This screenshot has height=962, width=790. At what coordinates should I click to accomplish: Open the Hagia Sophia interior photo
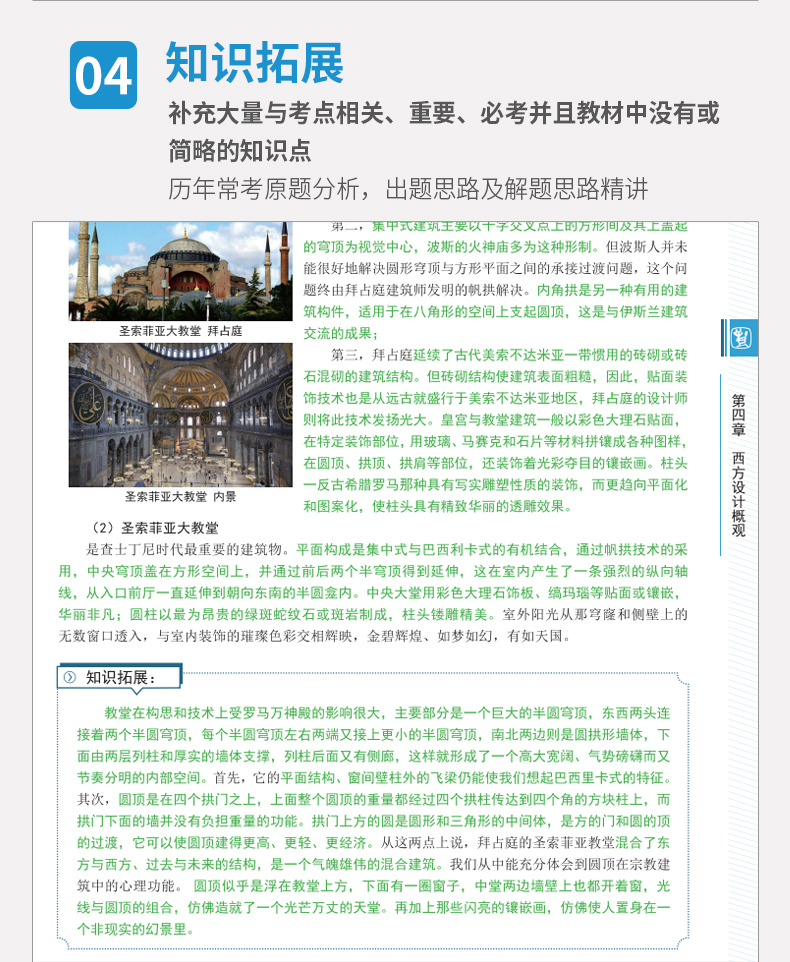point(180,415)
